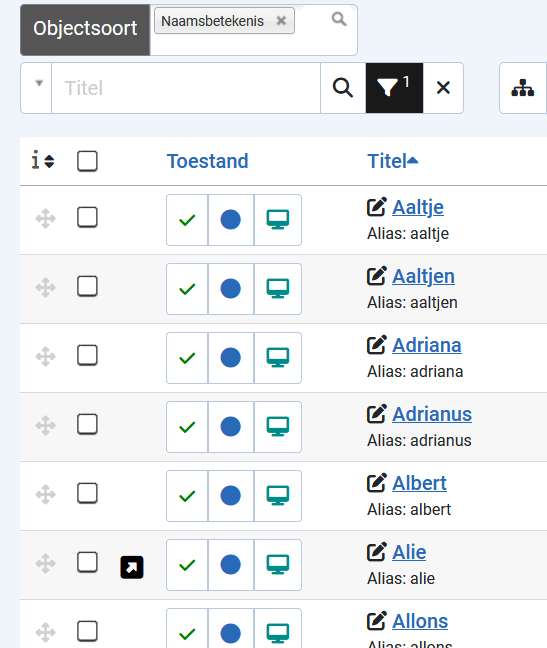This screenshot has width=547, height=648.
Task: Click the Objectsoort label tab
Action: coord(85,29)
